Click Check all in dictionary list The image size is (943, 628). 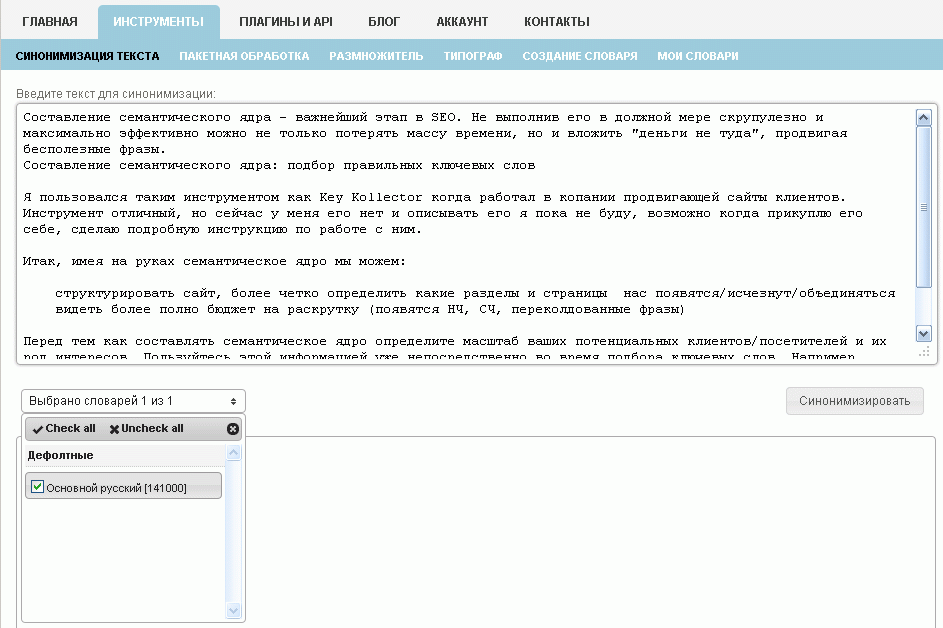[64, 428]
